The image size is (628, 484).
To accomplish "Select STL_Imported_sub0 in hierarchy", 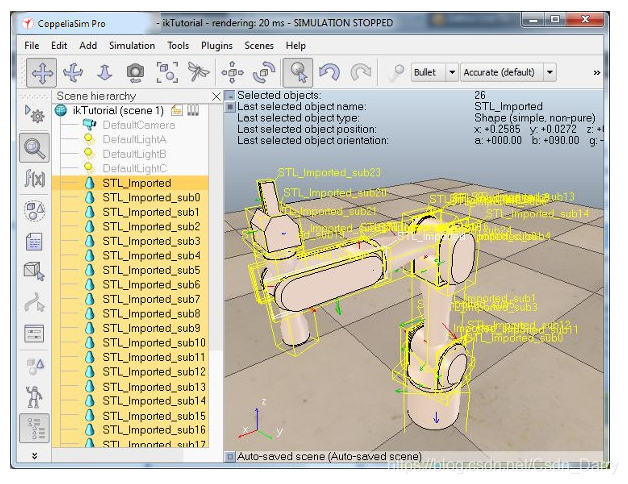I will coord(151,198).
